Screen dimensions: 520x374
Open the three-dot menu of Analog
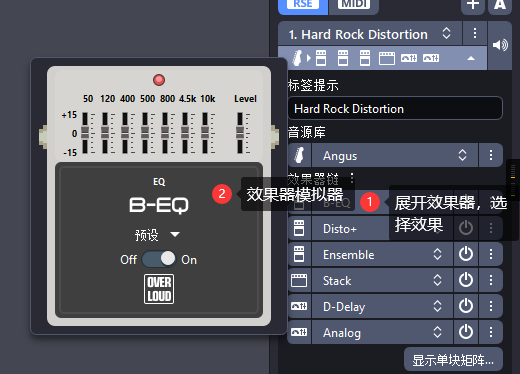click(491, 332)
